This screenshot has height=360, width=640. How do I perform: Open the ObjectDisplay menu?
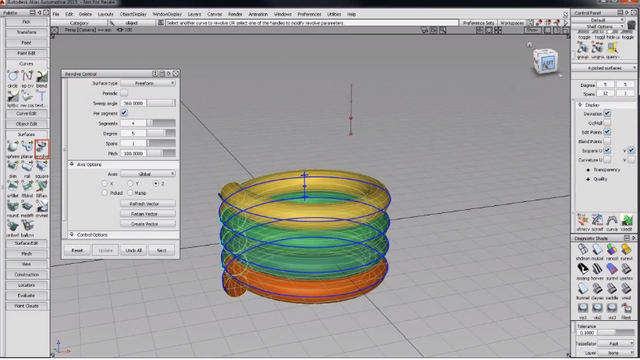click(x=133, y=14)
